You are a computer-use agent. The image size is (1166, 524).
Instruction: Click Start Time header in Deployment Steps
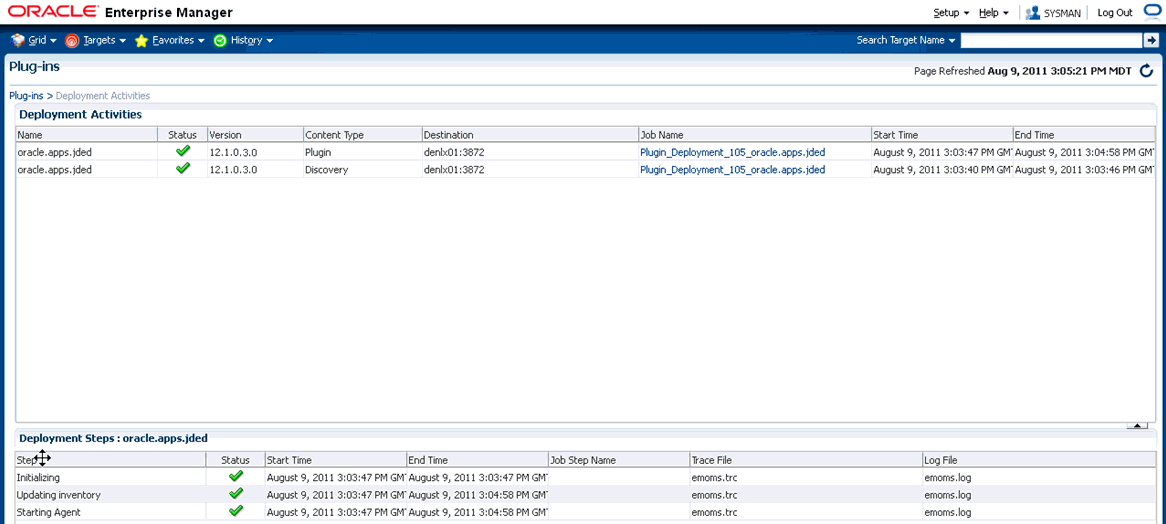(335, 460)
